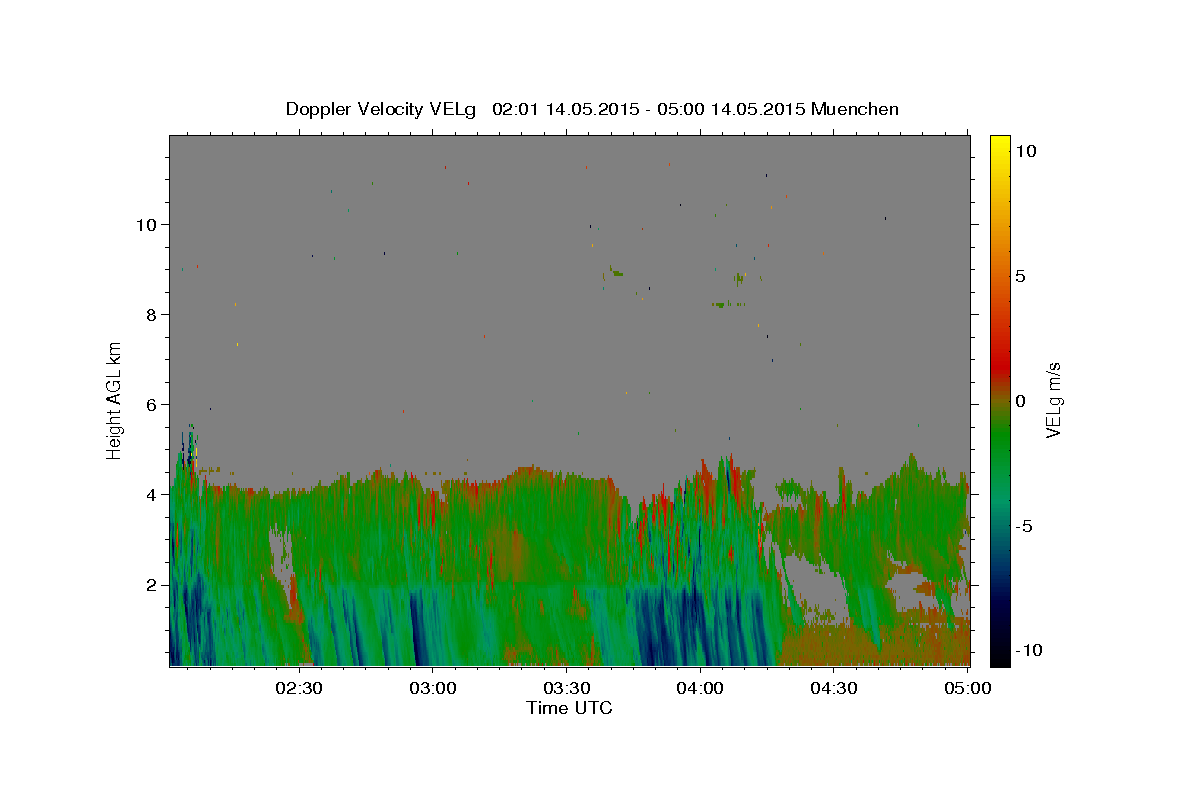Click the 04:00 time tick label
This screenshot has width=1200, height=800.
point(699,688)
